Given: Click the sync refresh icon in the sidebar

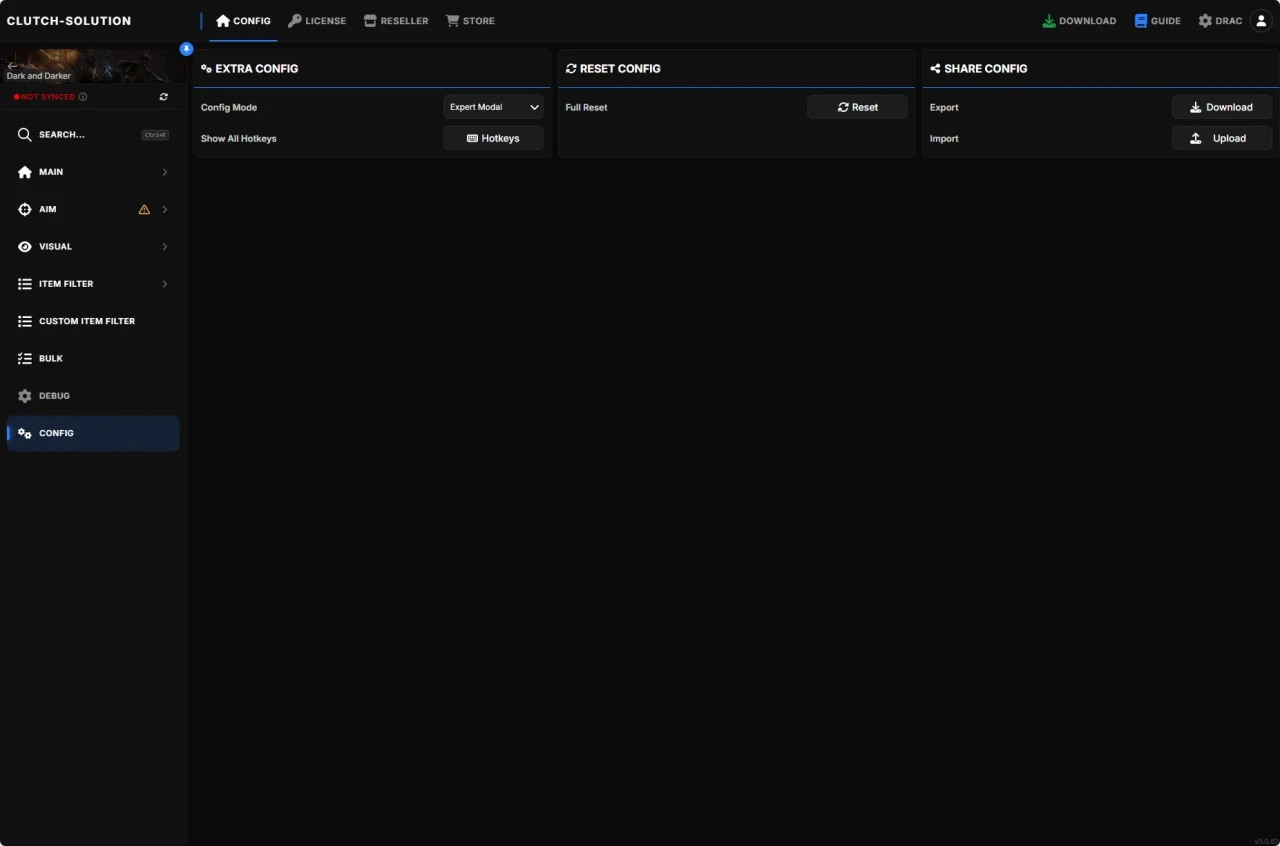Looking at the screenshot, I should 164,97.
